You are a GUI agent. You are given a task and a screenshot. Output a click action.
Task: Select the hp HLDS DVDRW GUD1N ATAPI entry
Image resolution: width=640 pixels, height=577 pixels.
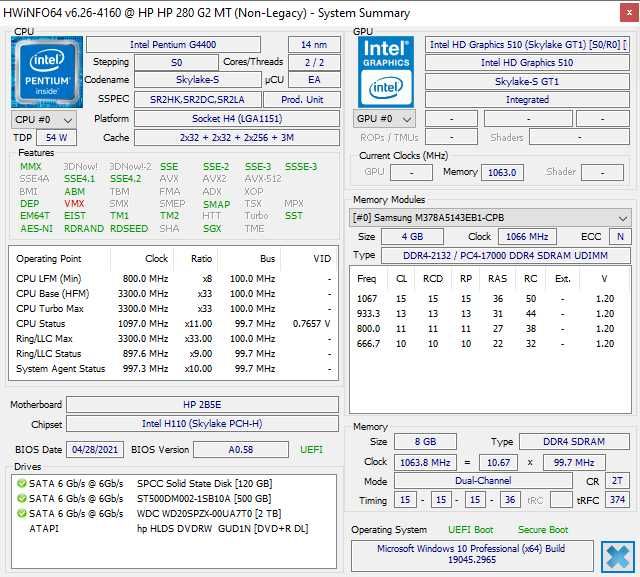click(x=173, y=528)
